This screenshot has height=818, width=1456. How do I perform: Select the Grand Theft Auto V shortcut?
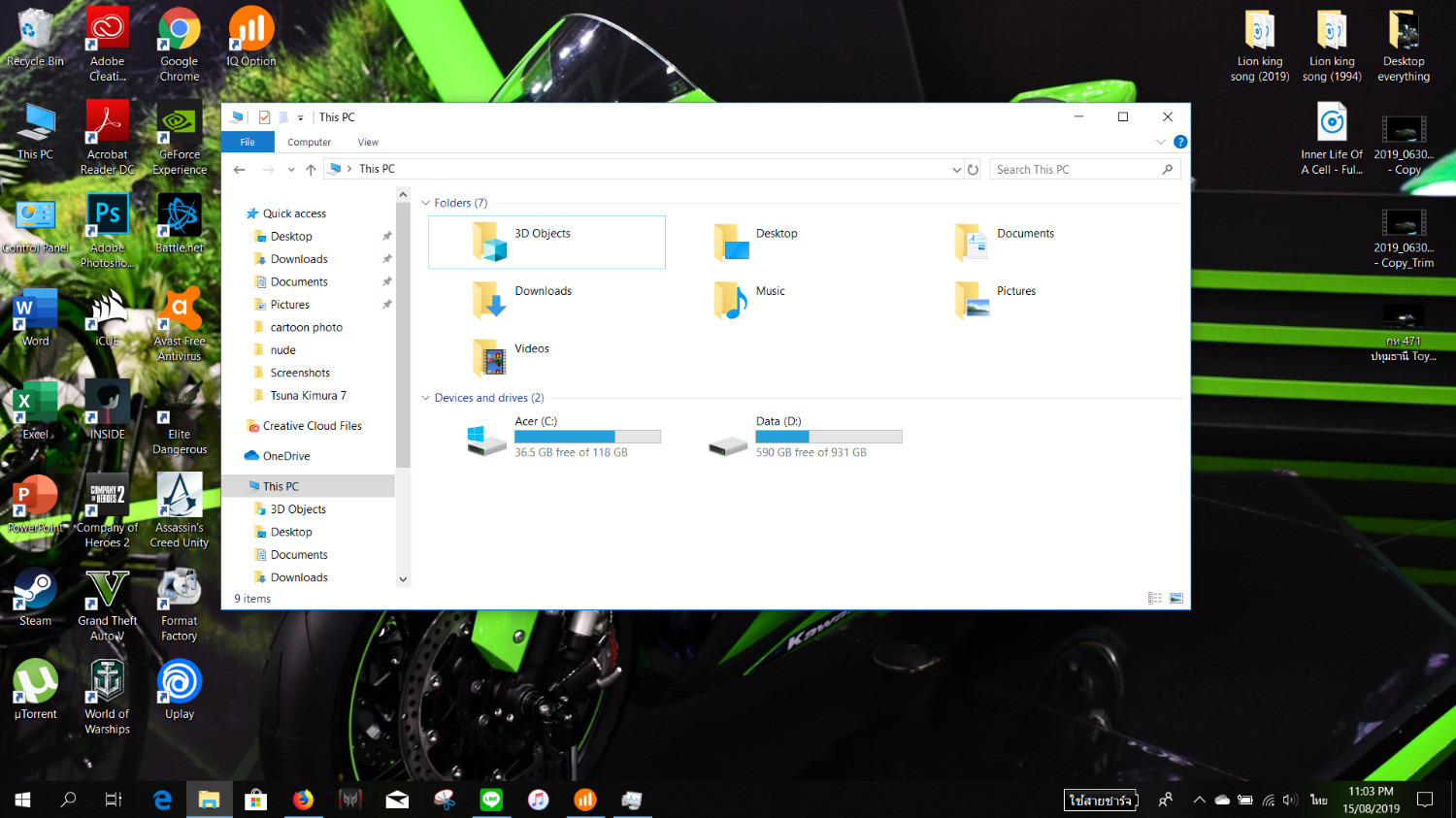(108, 605)
